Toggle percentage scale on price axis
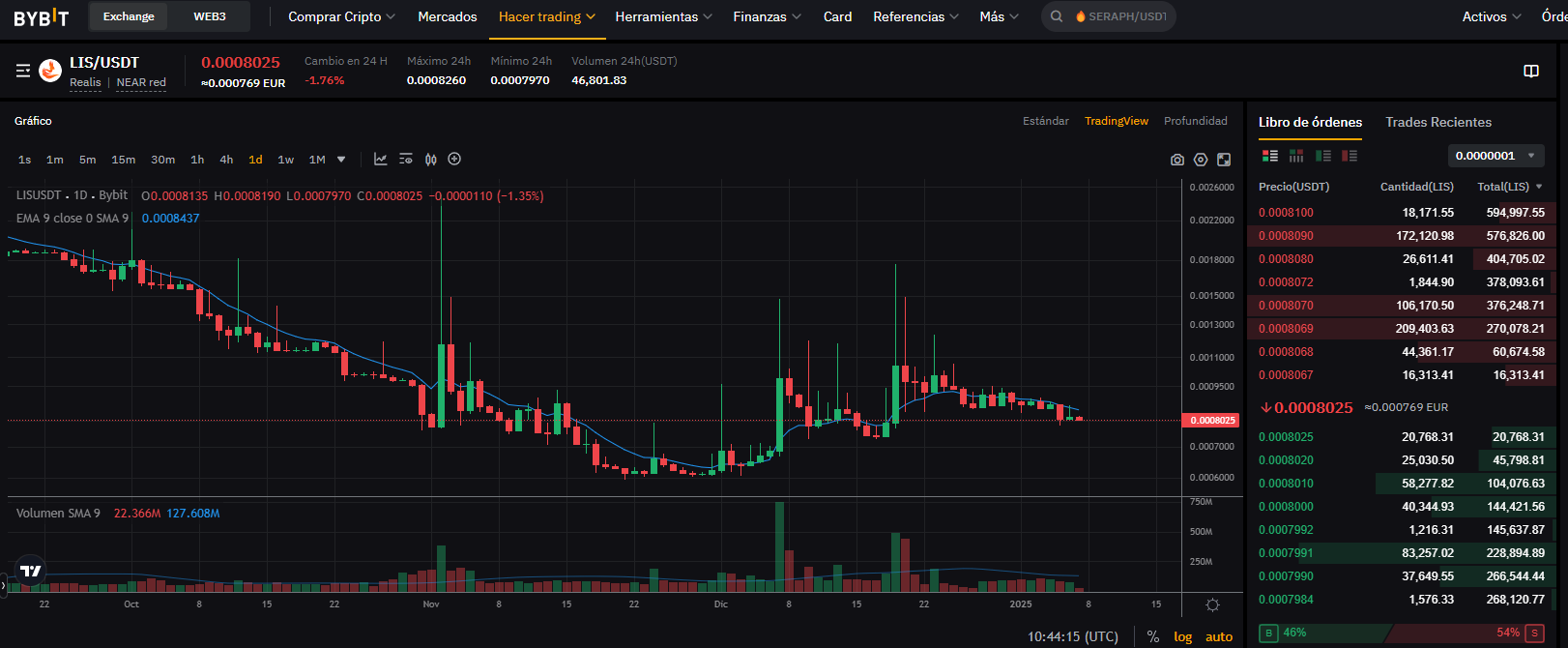 click(x=1153, y=636)
